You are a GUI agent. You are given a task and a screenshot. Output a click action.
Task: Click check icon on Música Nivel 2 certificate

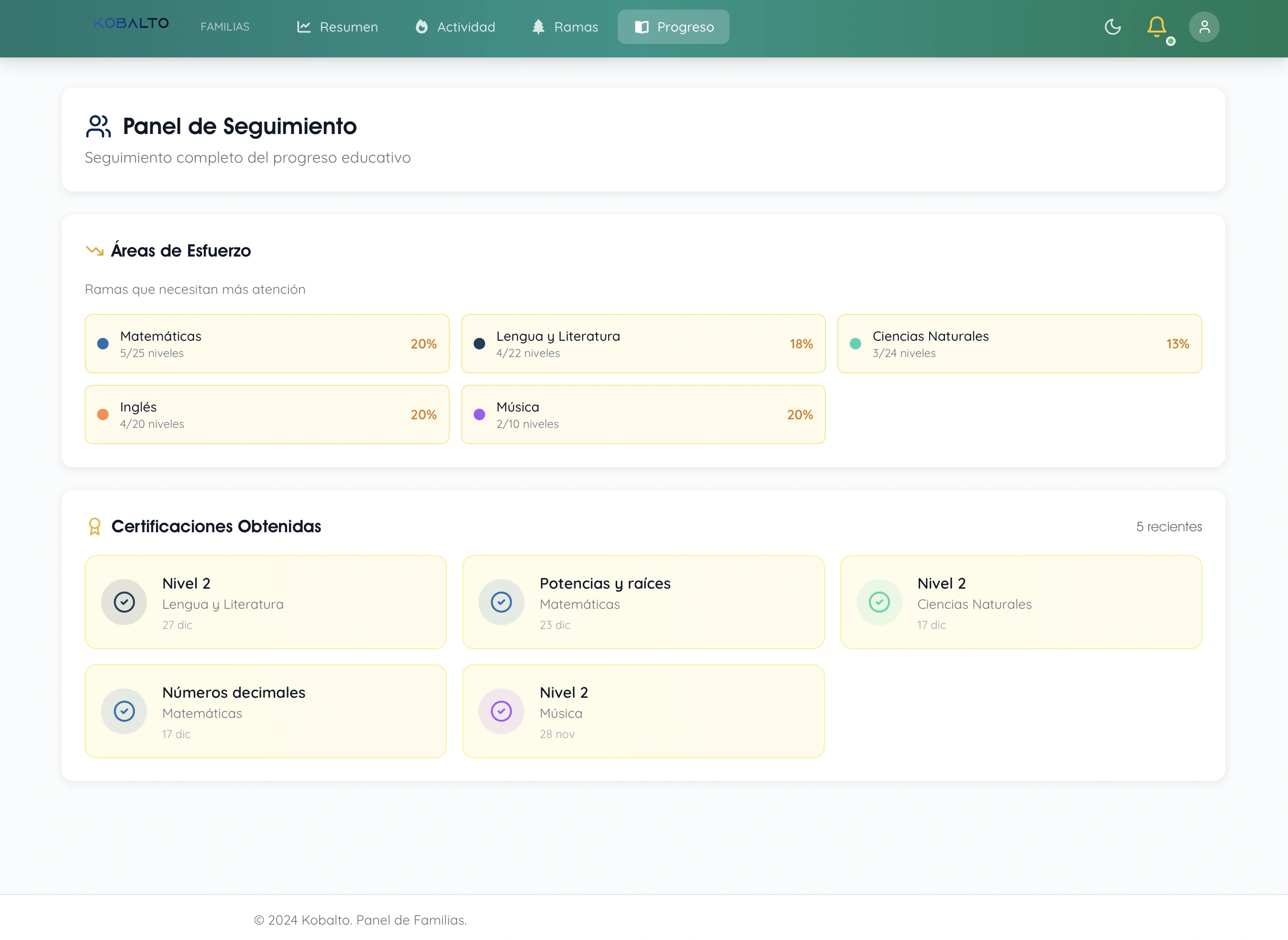(x=501, y=711)
